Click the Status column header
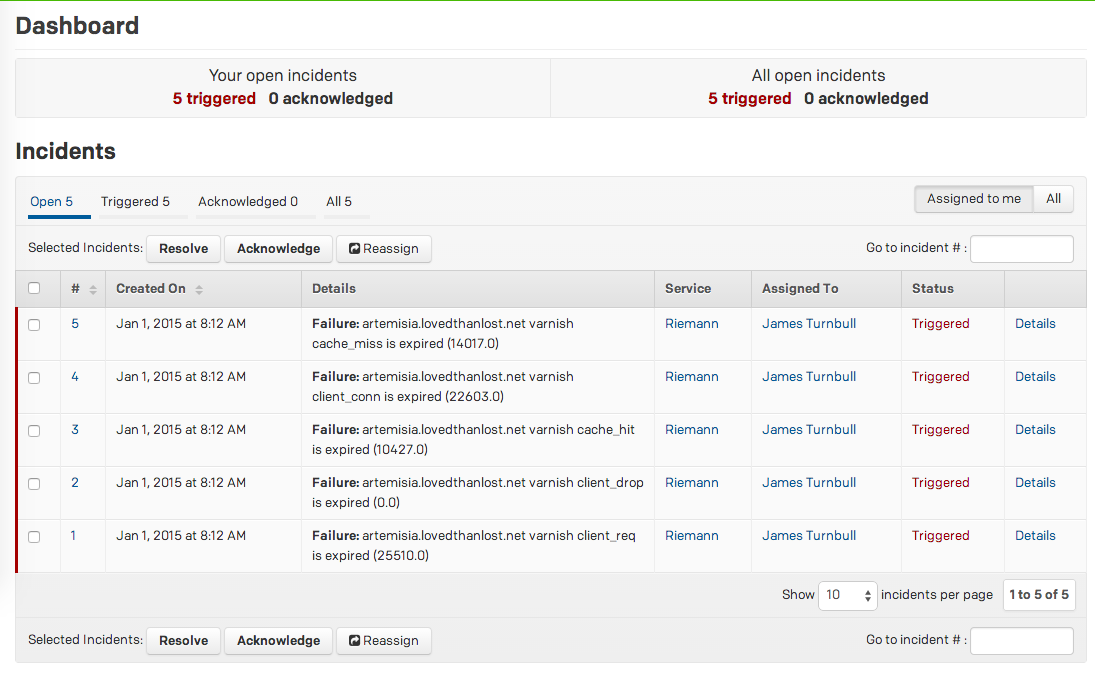Screen dimensions: 1095x677 (933, 289)
